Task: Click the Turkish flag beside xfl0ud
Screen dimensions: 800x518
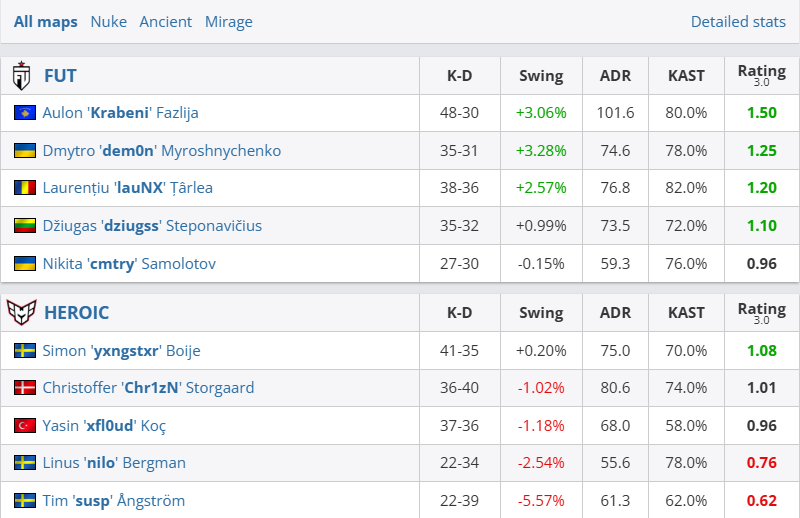Action: (x=24, y=426)
